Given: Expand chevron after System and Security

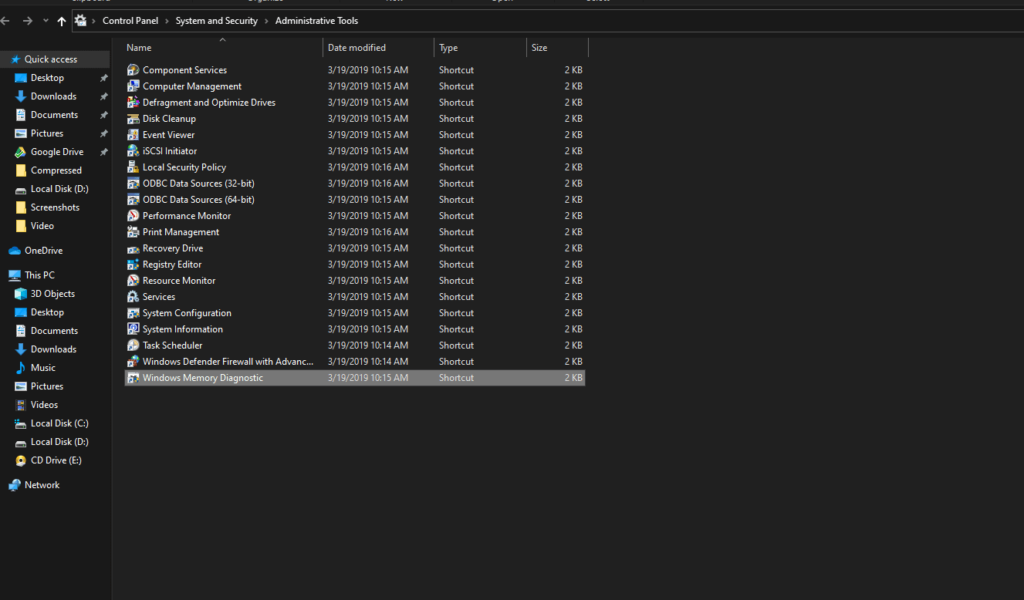Looking at the screenshot, I should (x=266, y=21).
